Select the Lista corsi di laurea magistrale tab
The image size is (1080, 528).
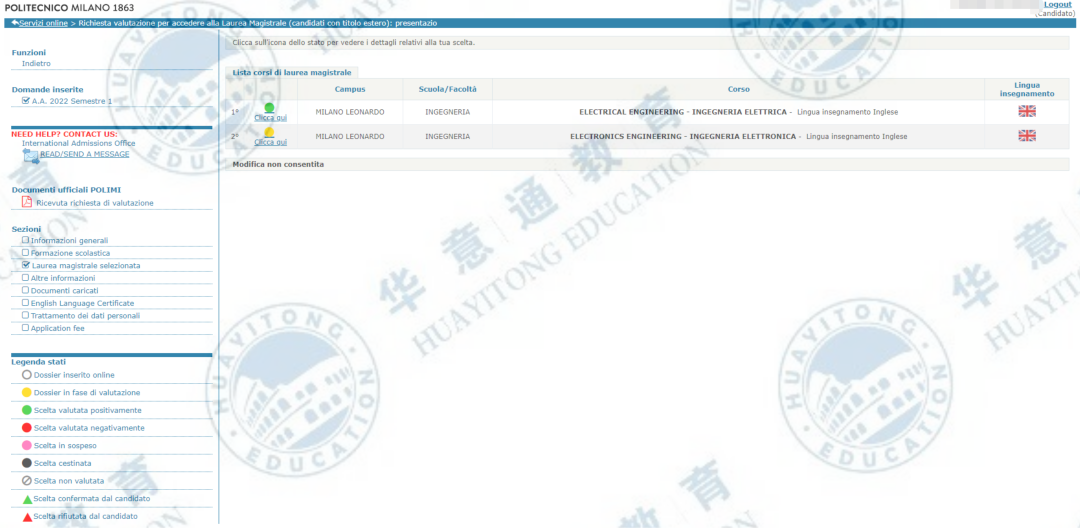tap(291, 72)
